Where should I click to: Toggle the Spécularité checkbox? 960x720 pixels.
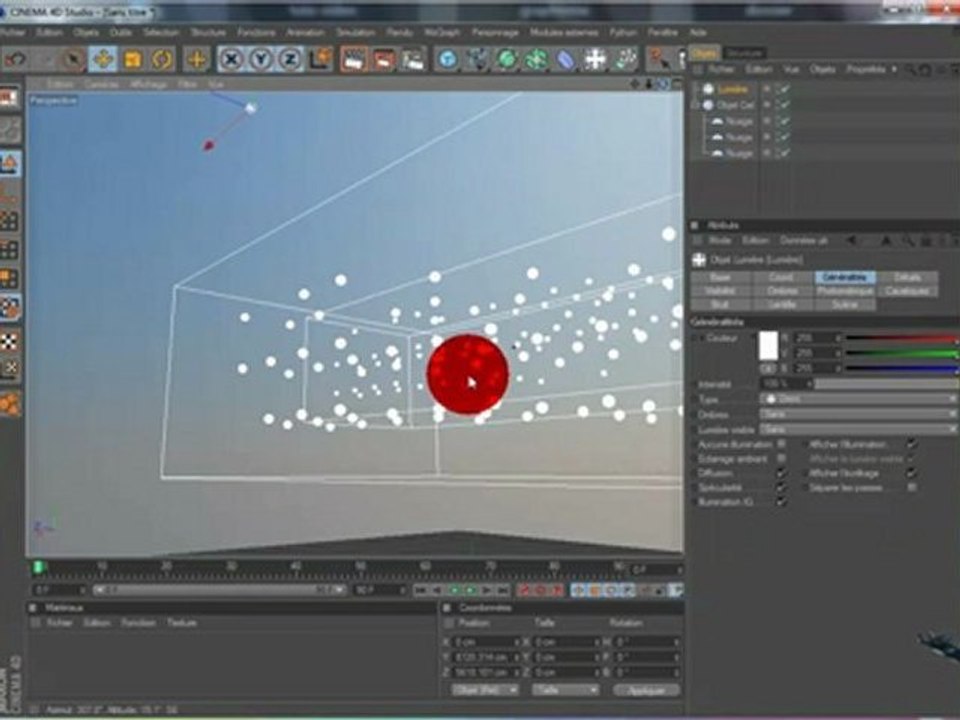[781, 488]
